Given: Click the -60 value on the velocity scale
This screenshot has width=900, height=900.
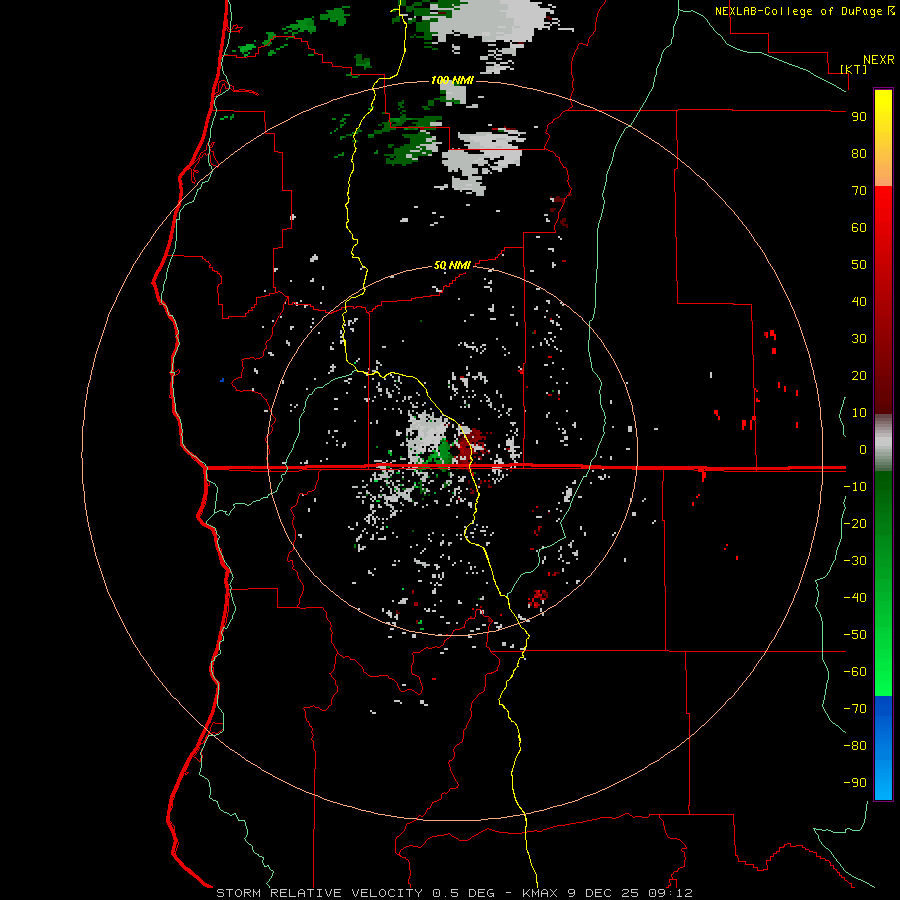Looking at the screenshot, I should (x=855, y=672).
